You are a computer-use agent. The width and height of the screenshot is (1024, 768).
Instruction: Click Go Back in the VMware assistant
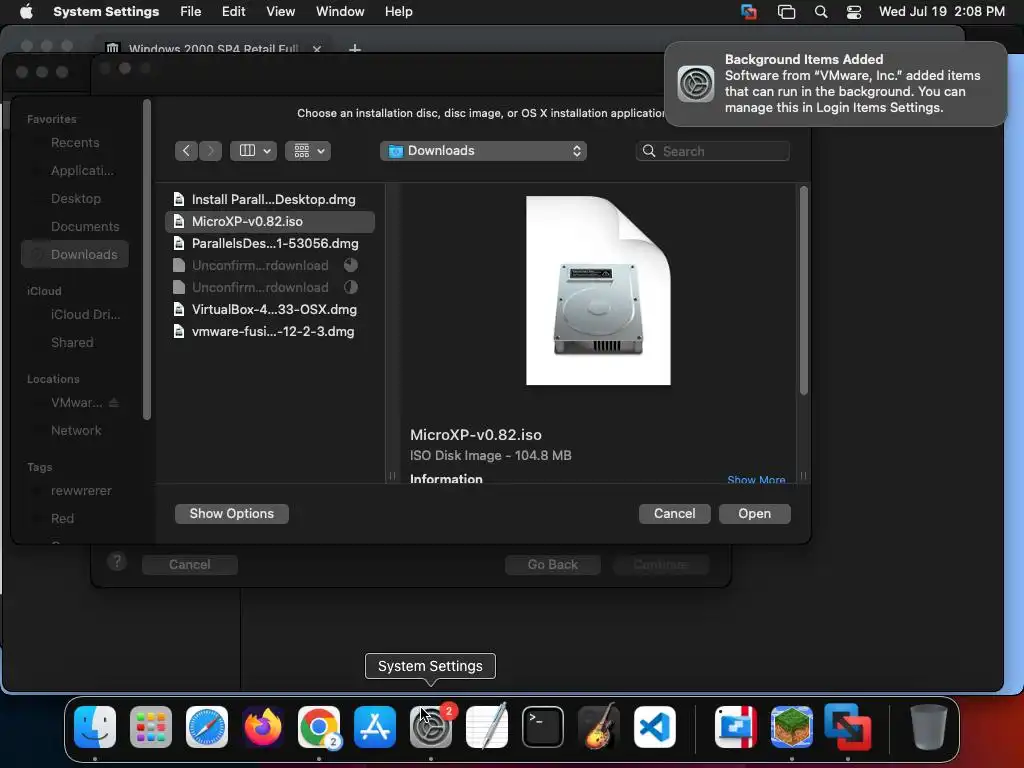(x=552, y=564)
